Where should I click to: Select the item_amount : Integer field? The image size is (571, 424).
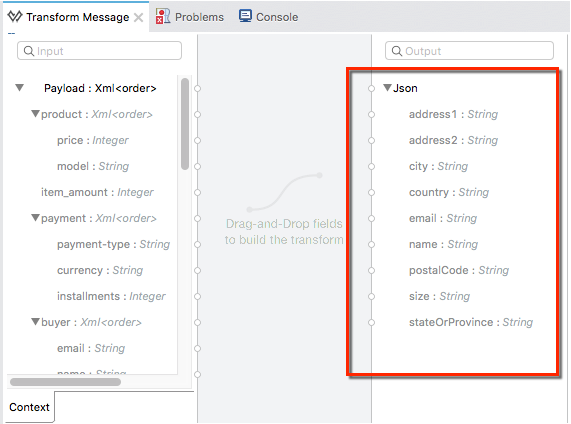tap(97, 192)
